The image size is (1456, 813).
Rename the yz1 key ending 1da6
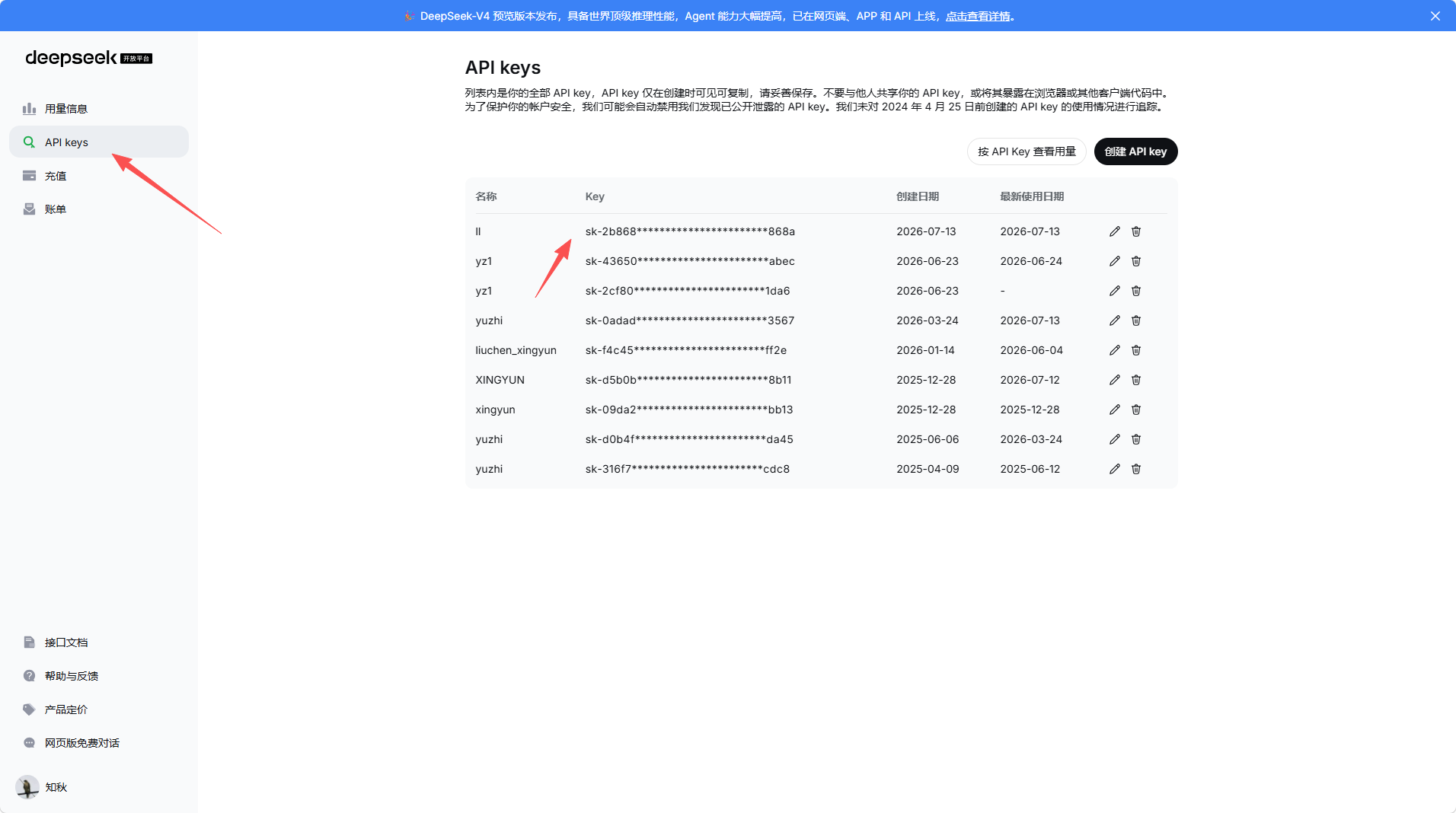click(x=1115, y=291)
